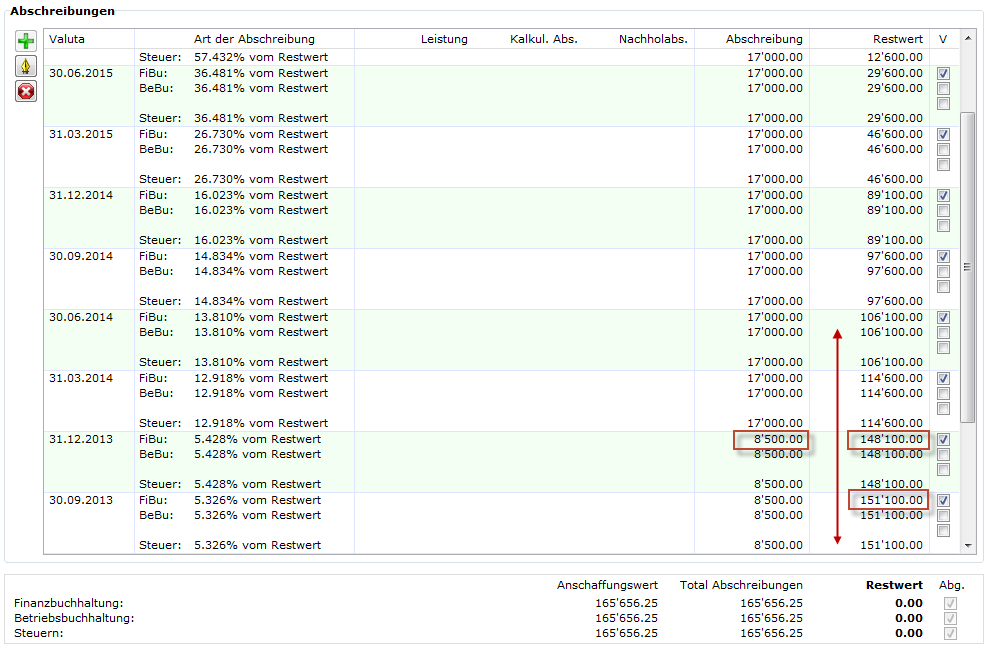Click highlighted 151'100.00 Restwert value
Screen dimensions: 989x649
pyautogui.click(x=889, y=500)
